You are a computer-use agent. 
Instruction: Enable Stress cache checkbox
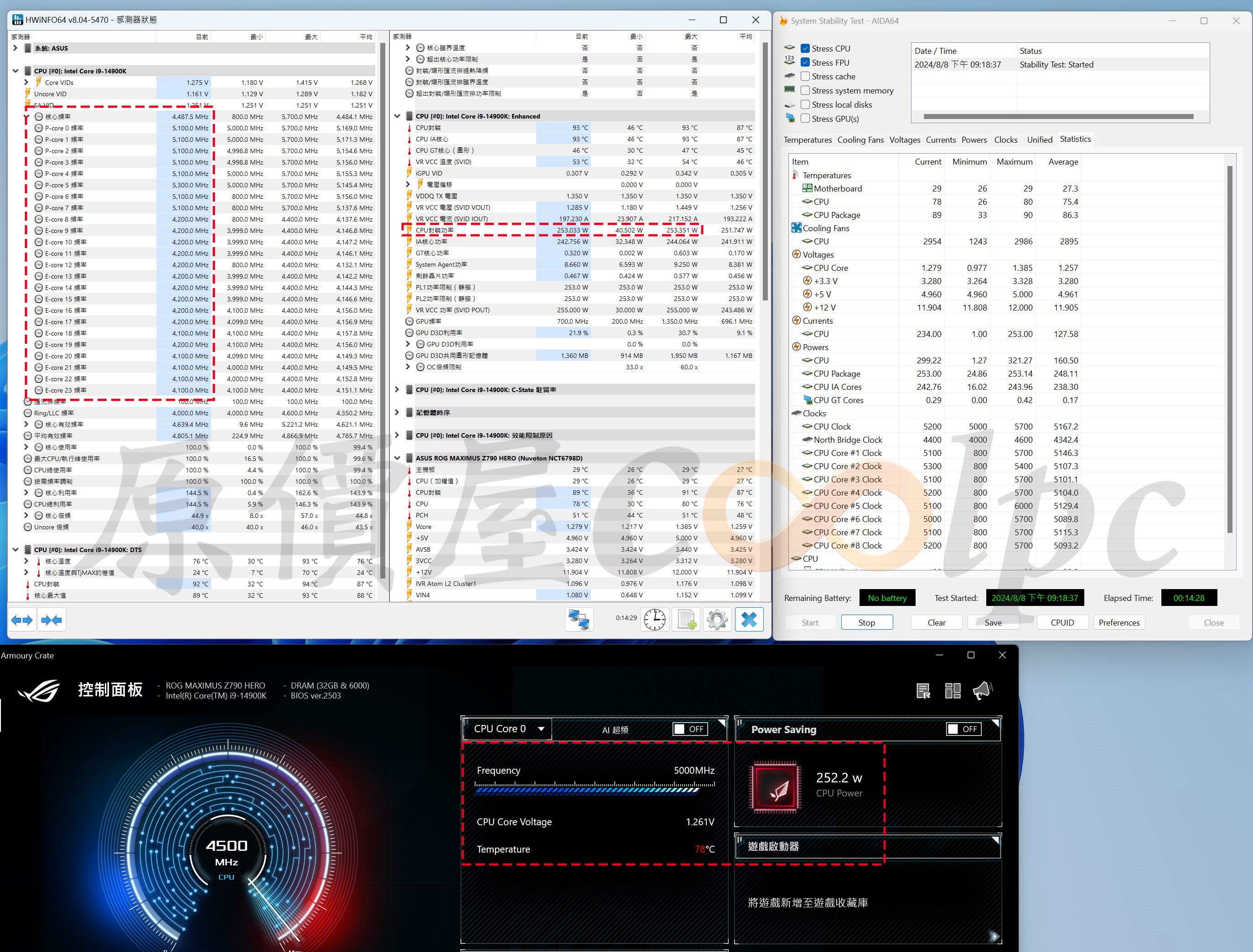pos(805,77)
